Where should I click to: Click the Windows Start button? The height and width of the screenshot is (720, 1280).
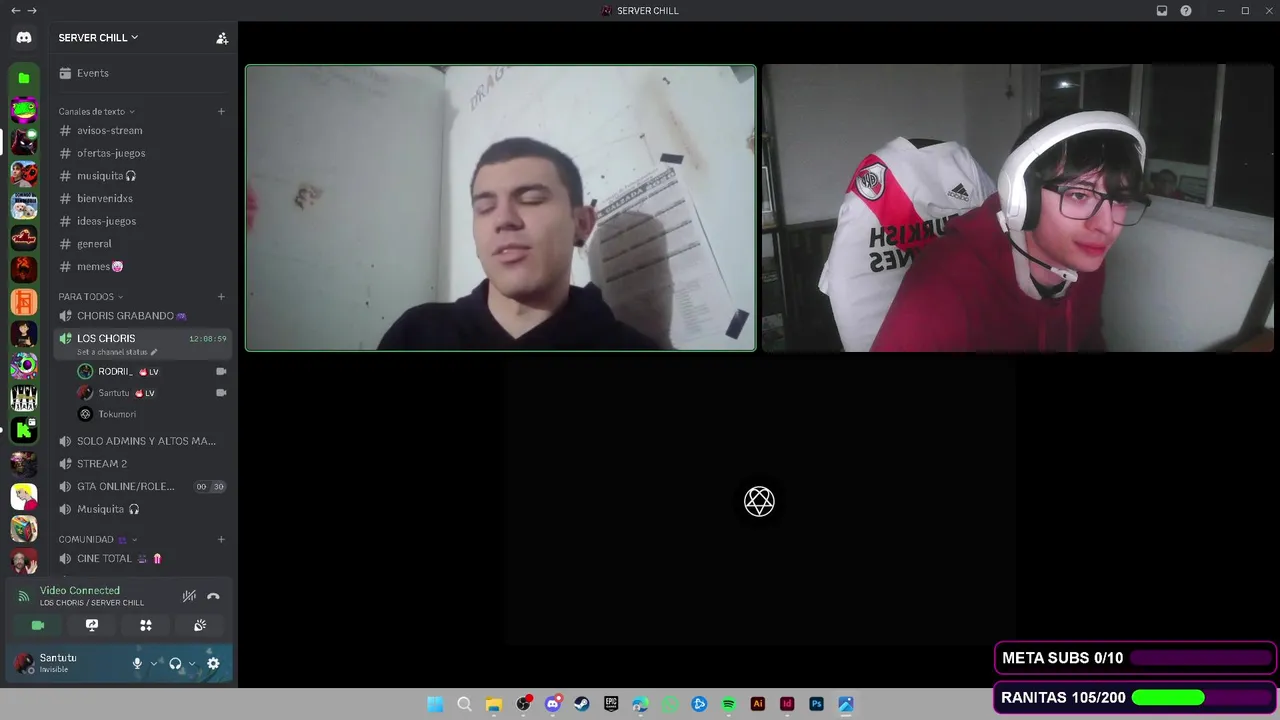click(435, 704)
